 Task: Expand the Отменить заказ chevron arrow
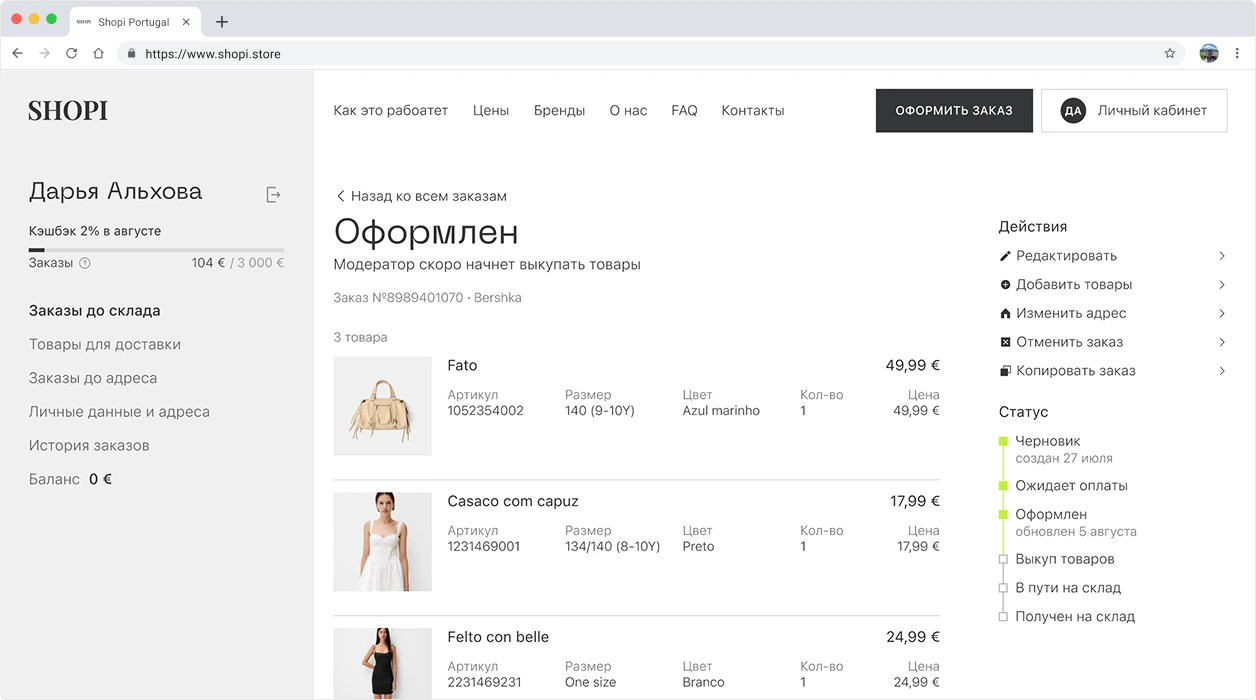coord(1221,342)
